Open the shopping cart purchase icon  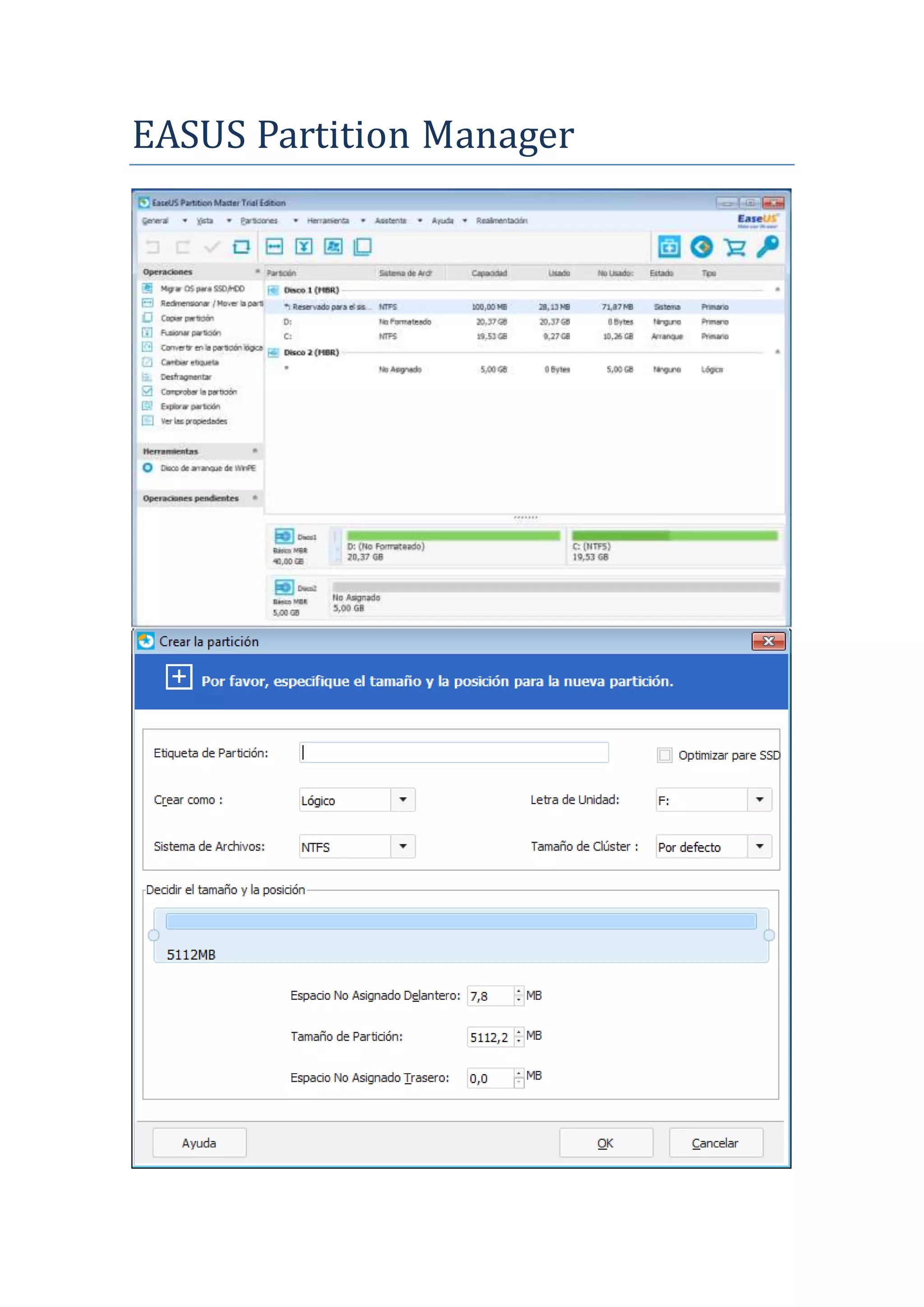coord(735,247)
